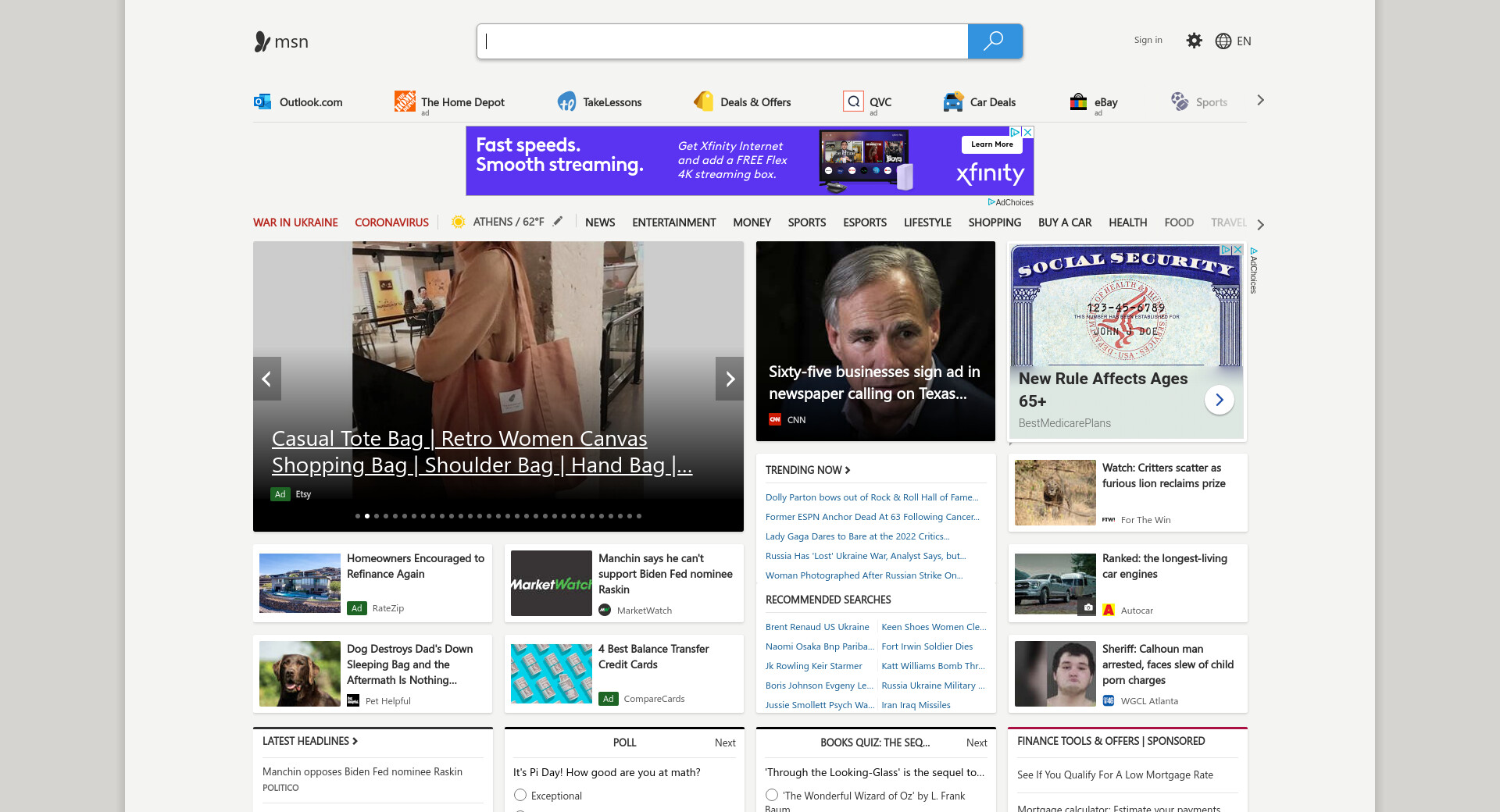Open the ENTERTAINMENT menu tab

673,223
